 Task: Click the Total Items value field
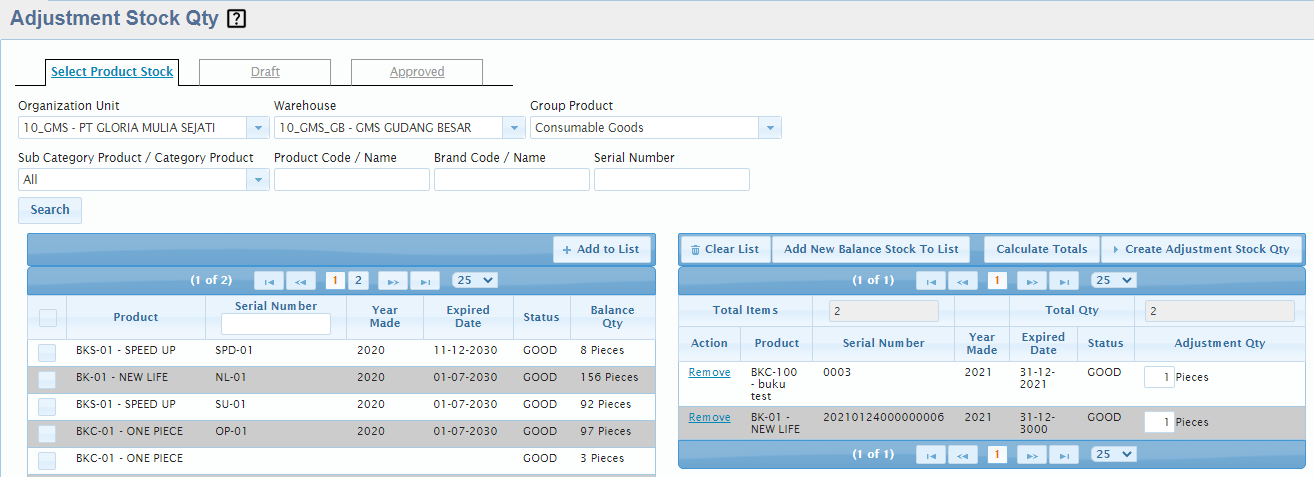[884, 311]
